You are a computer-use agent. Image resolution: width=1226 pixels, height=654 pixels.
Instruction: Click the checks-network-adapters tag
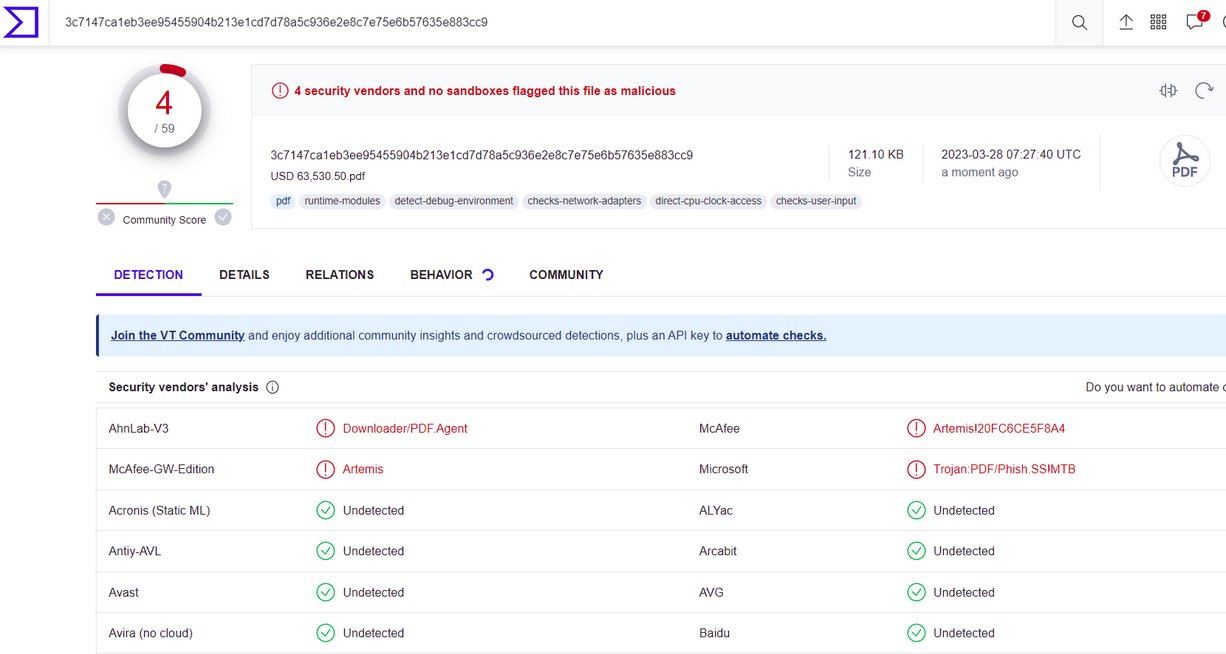point(584,201)
